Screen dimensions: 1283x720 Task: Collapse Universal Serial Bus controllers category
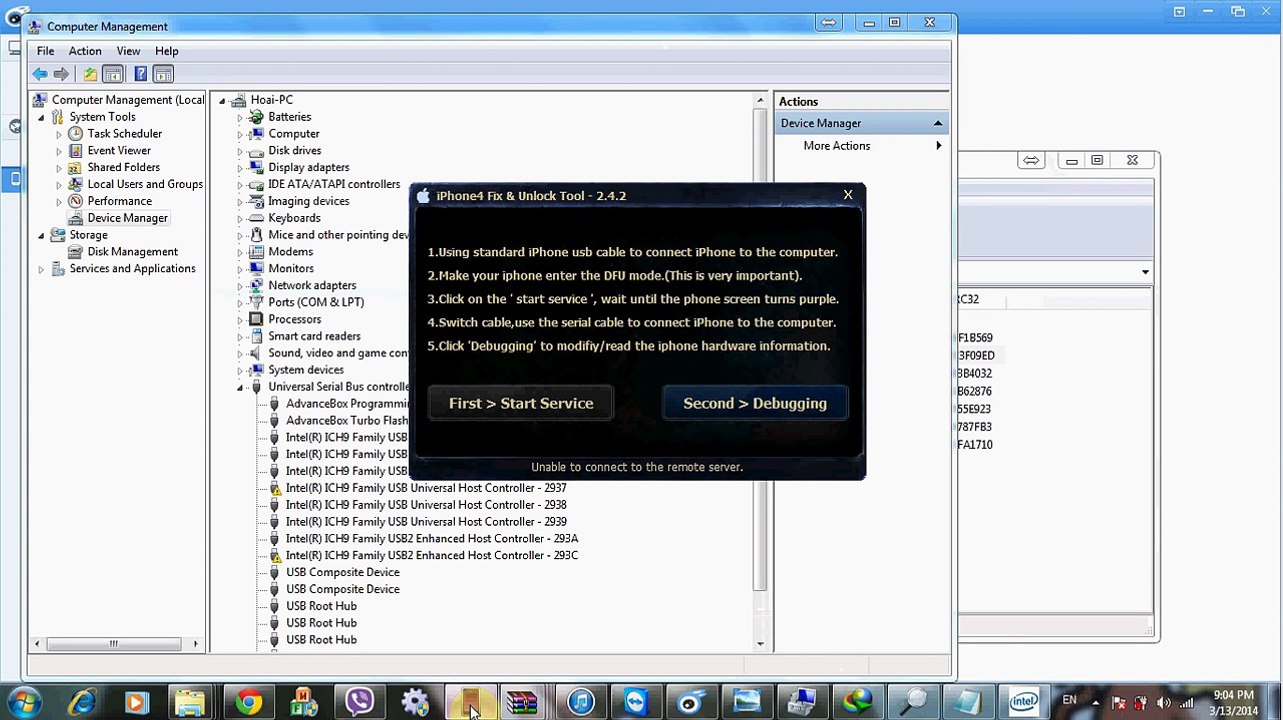240,387
